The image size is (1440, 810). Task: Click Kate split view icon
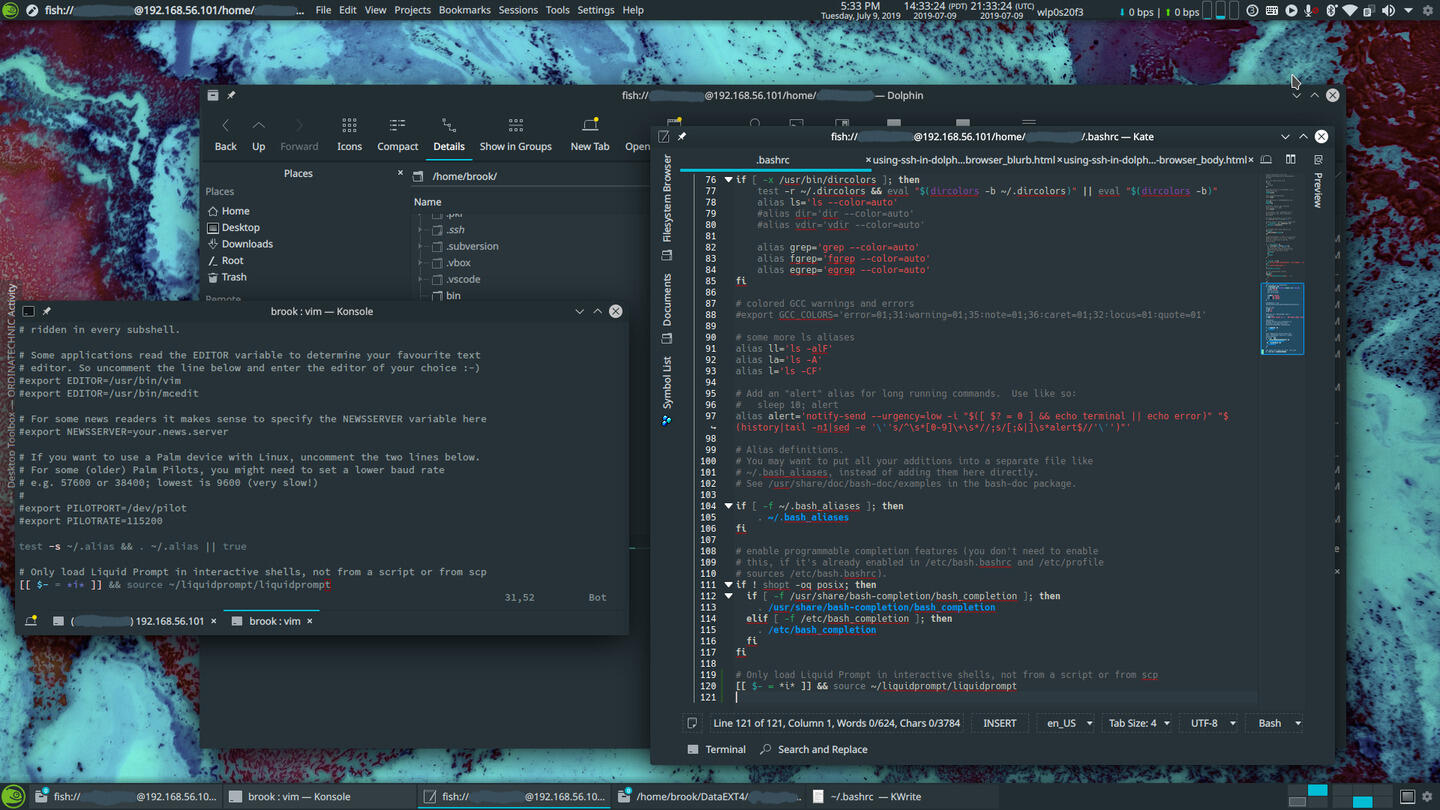click(x=1291, y=160)
